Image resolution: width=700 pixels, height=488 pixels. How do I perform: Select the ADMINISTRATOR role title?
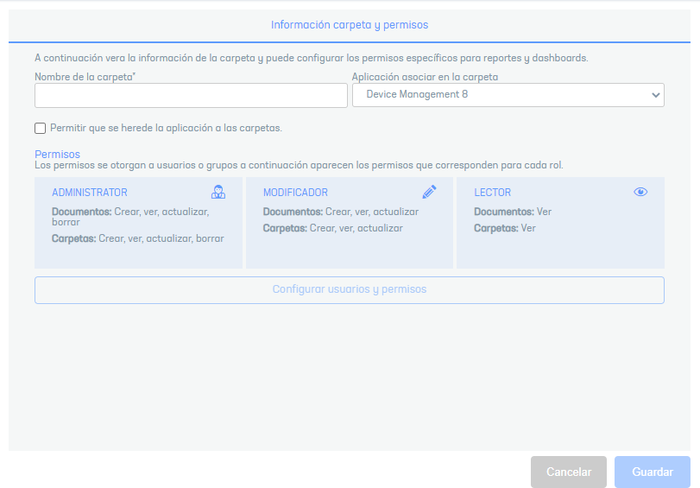point(89,192)
